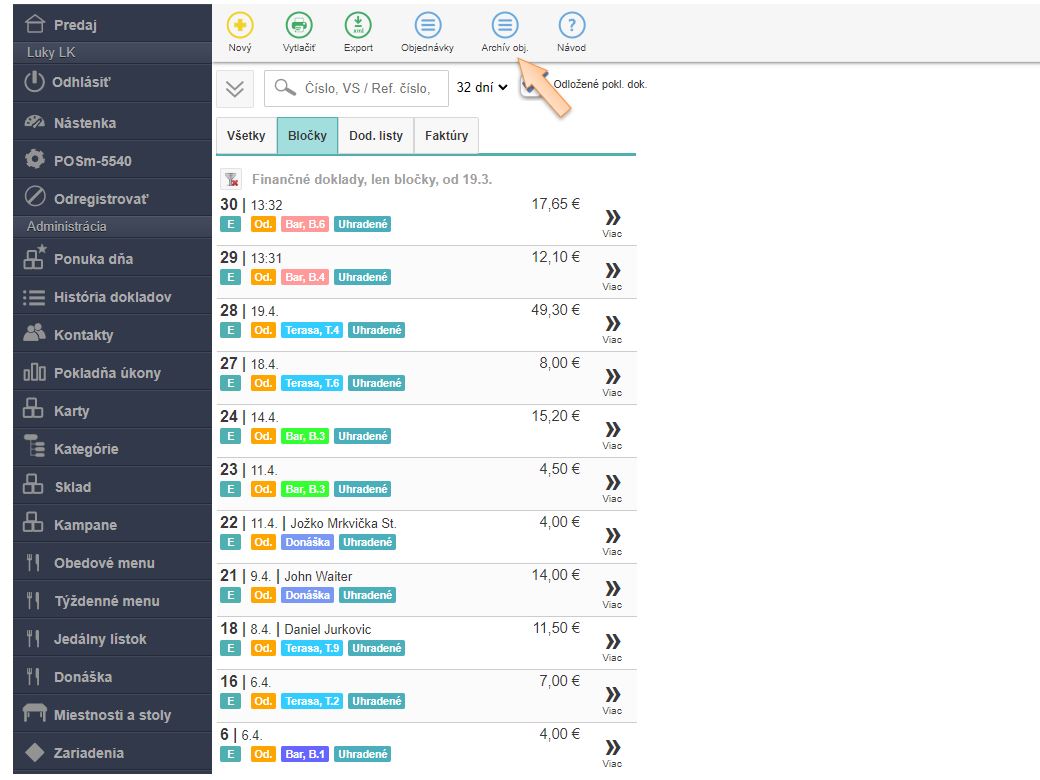The width and height of the screenshot is (1040, 780).
Task: Switch to the Všetky tab
Action: (246, 136)
